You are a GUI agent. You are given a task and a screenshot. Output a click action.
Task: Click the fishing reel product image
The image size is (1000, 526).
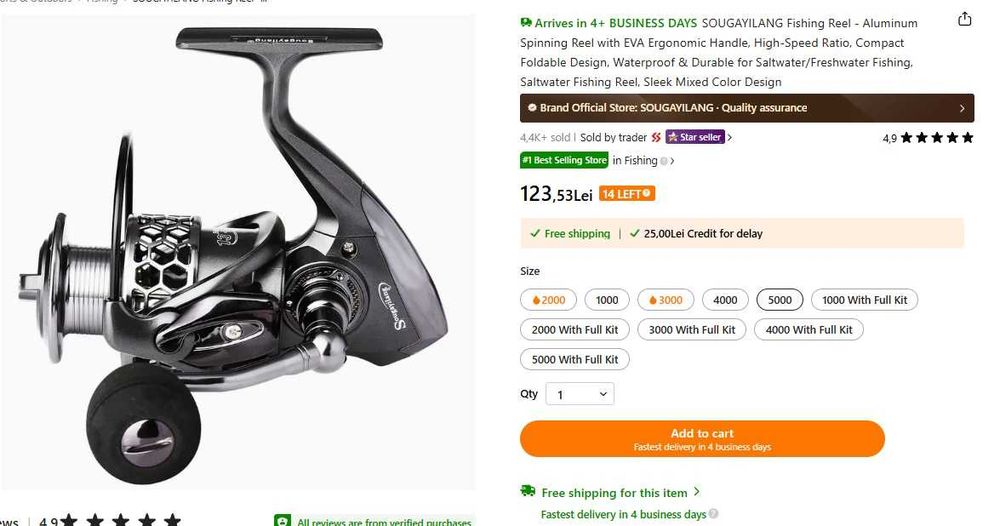237,252
